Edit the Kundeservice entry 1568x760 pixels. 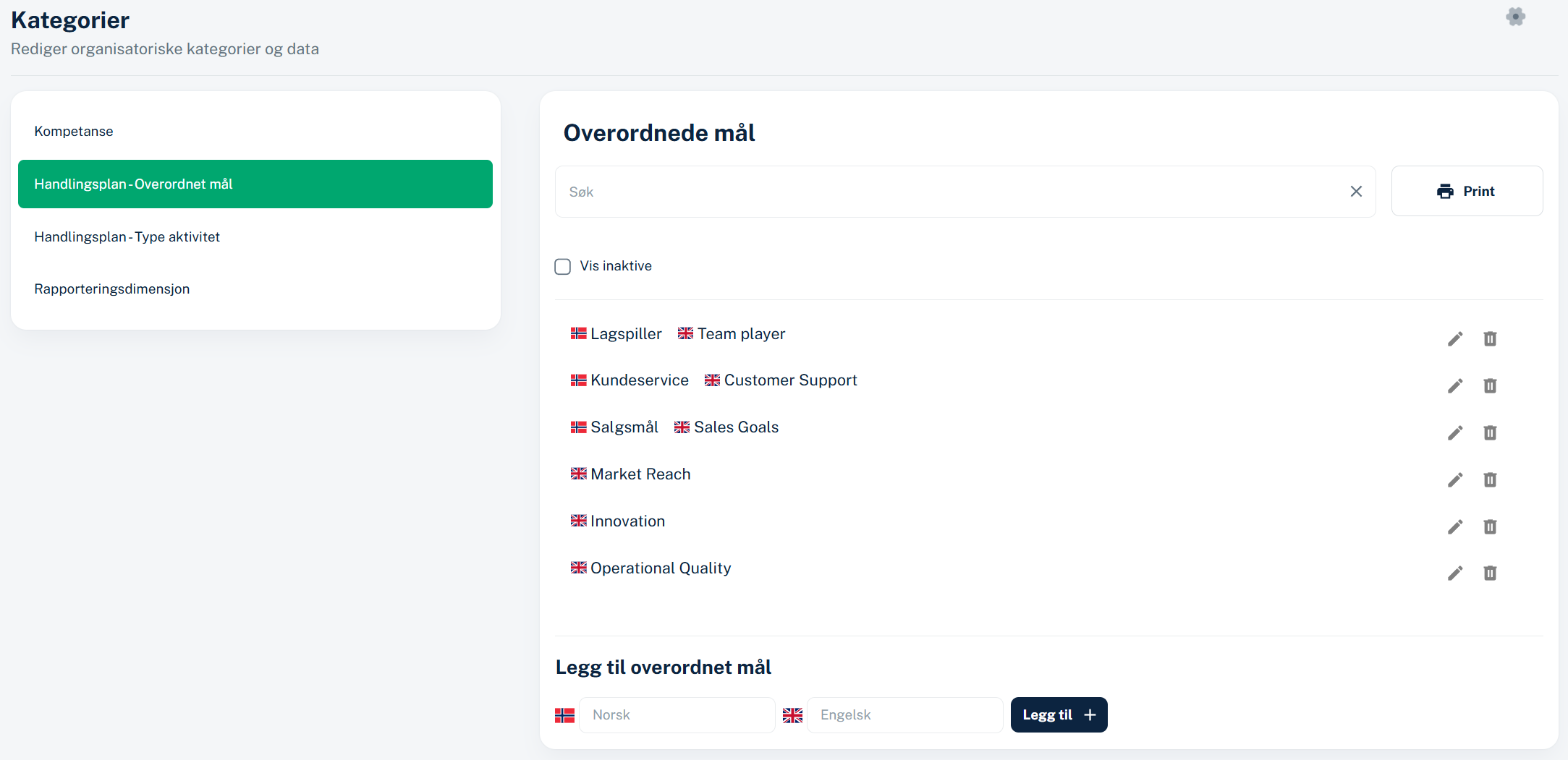[1454, 386]
